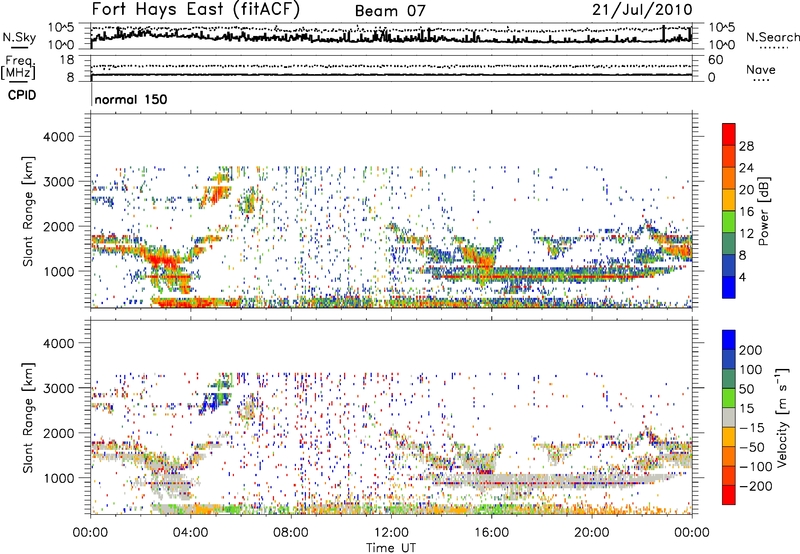This screenshot has width=800, height=554.
Task: Select the "normal 150" CPID text
Action: (131, 99)
